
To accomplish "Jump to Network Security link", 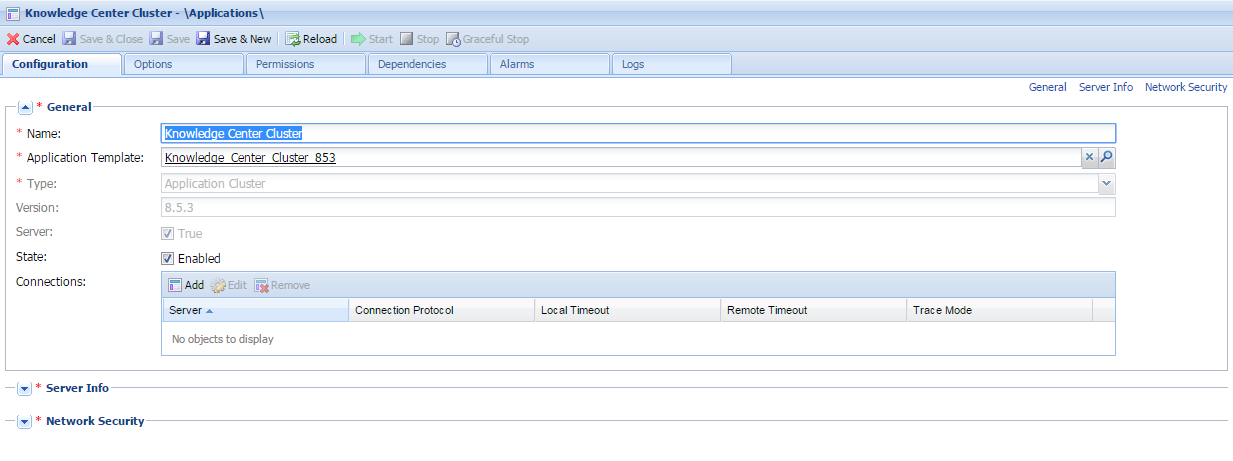I will point(1185,87).
